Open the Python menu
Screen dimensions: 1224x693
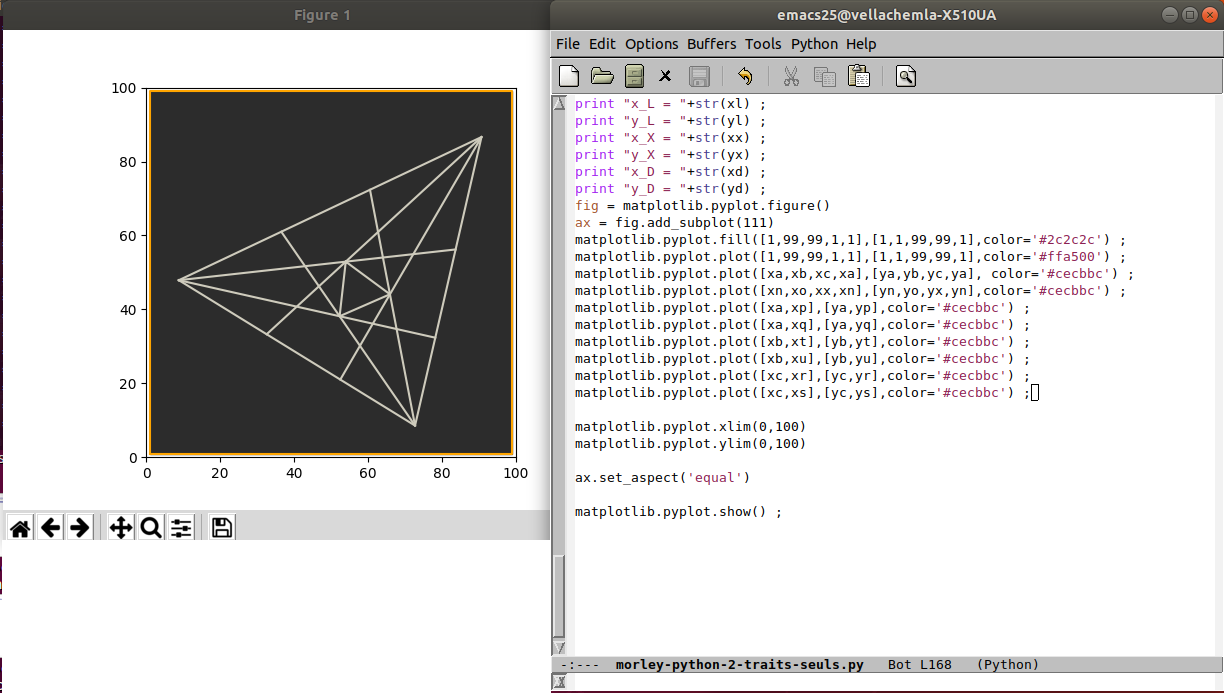[x=814, y=44]
